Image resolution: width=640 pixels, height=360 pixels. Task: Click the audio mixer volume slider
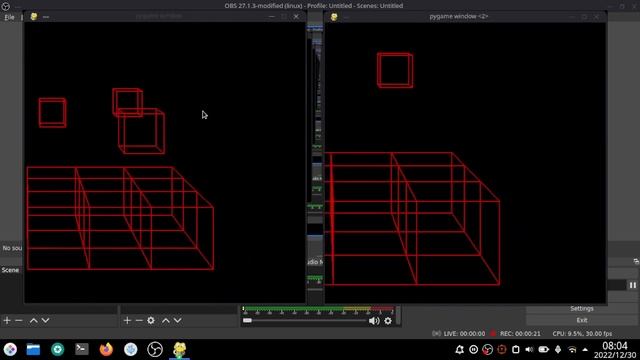coord(304,320)
